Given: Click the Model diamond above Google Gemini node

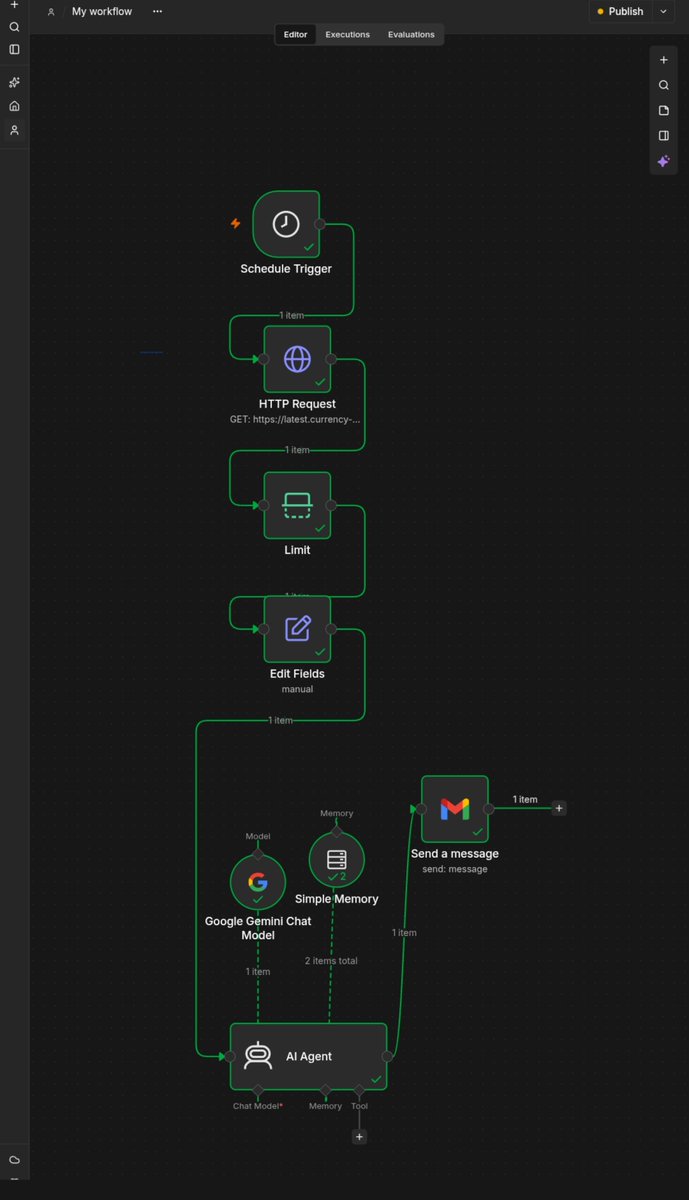Looking at the screenshot, I should (x=258, y=853).
